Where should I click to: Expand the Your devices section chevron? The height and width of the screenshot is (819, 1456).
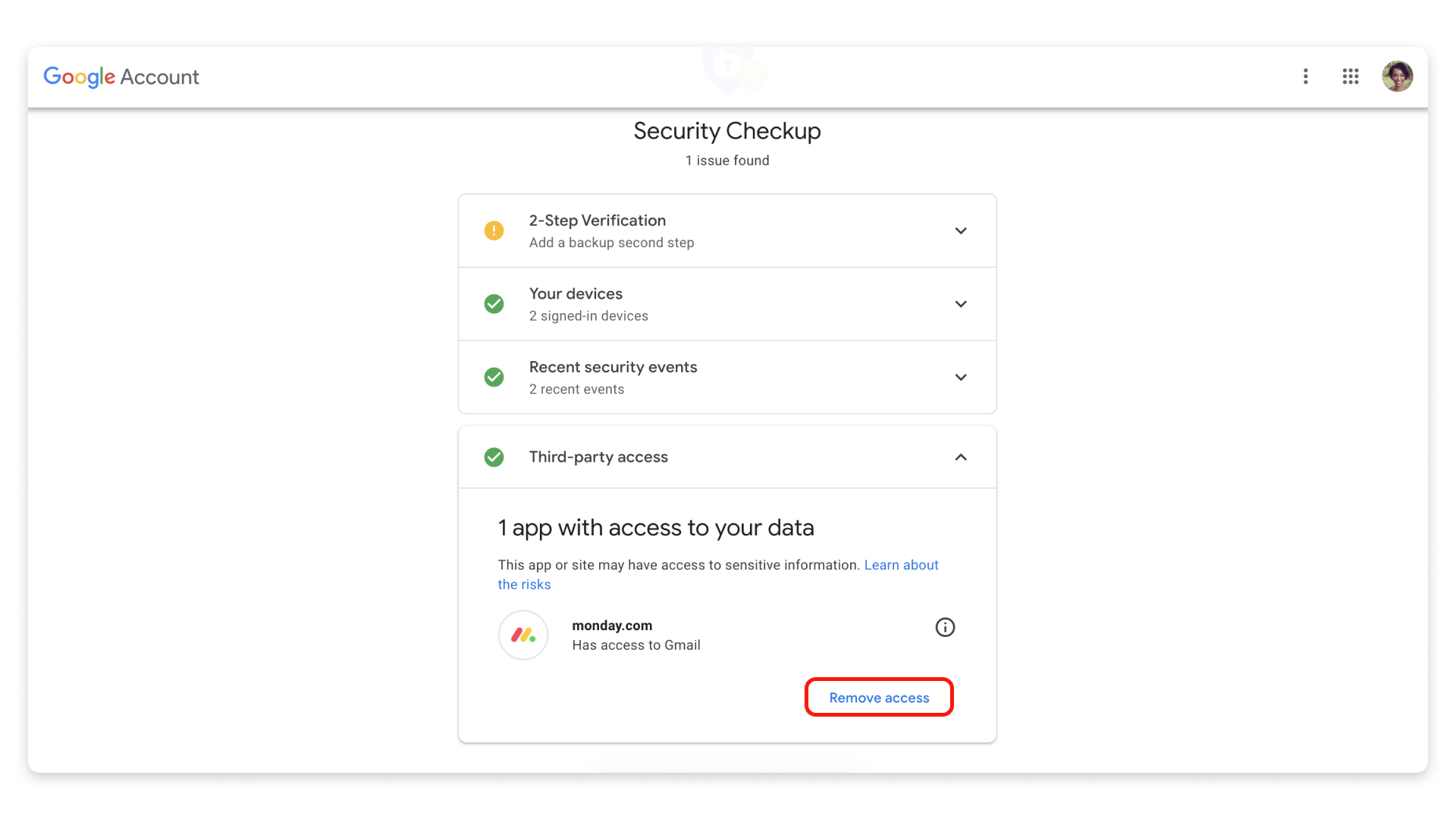tap(961, 304)
